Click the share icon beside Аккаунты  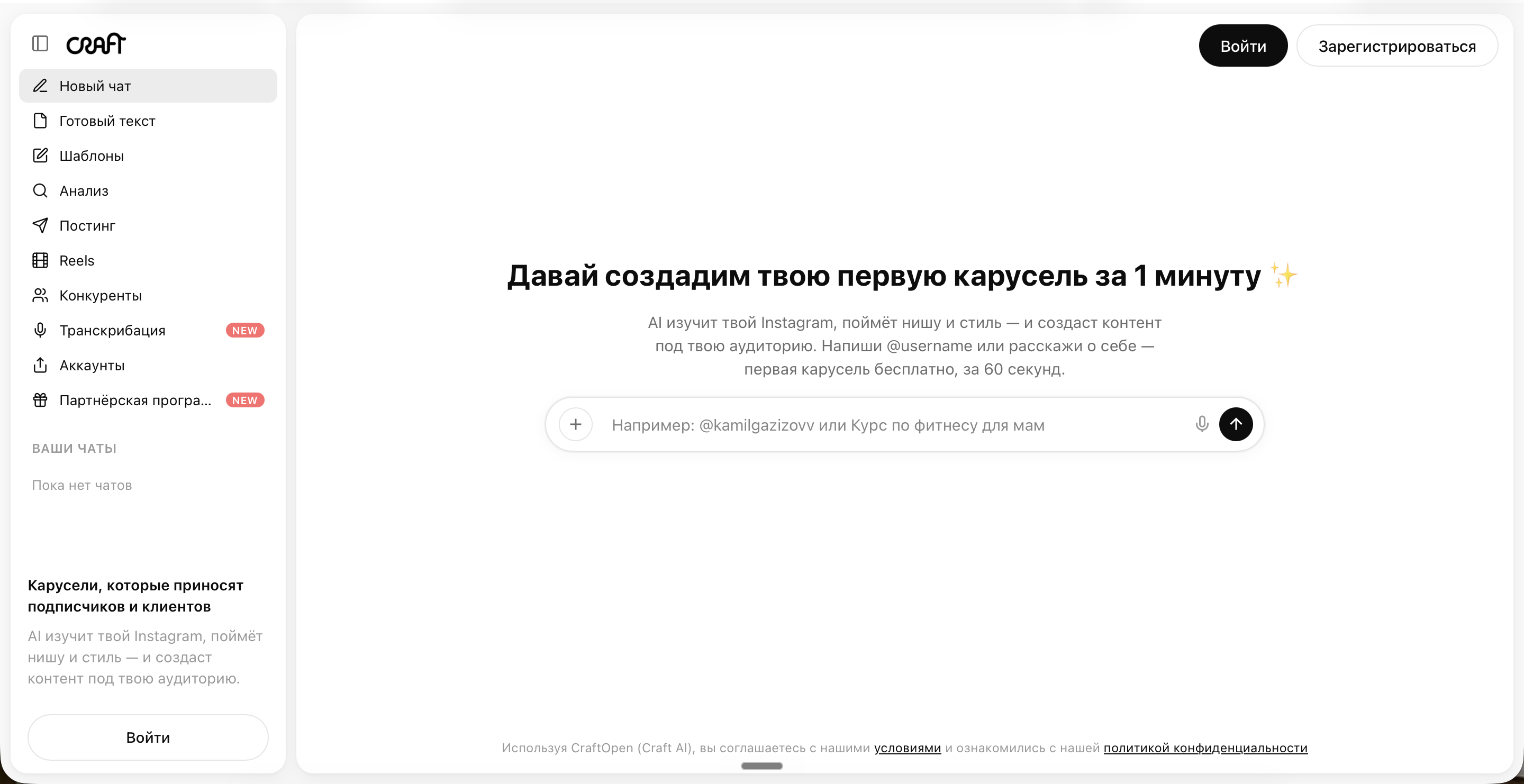(x=40, y=365)
